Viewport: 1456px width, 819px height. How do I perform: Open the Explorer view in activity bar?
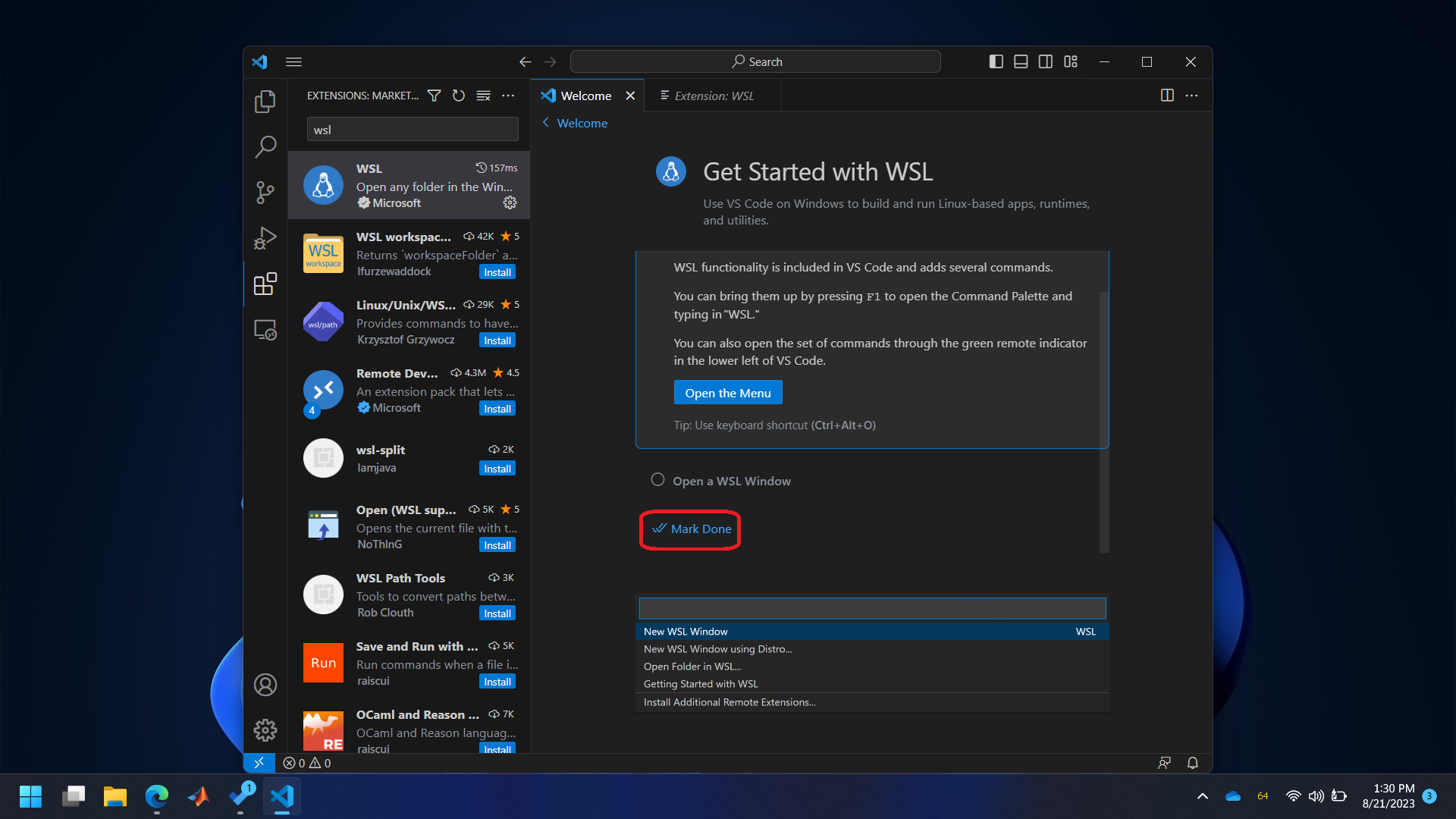coord(265,102)
